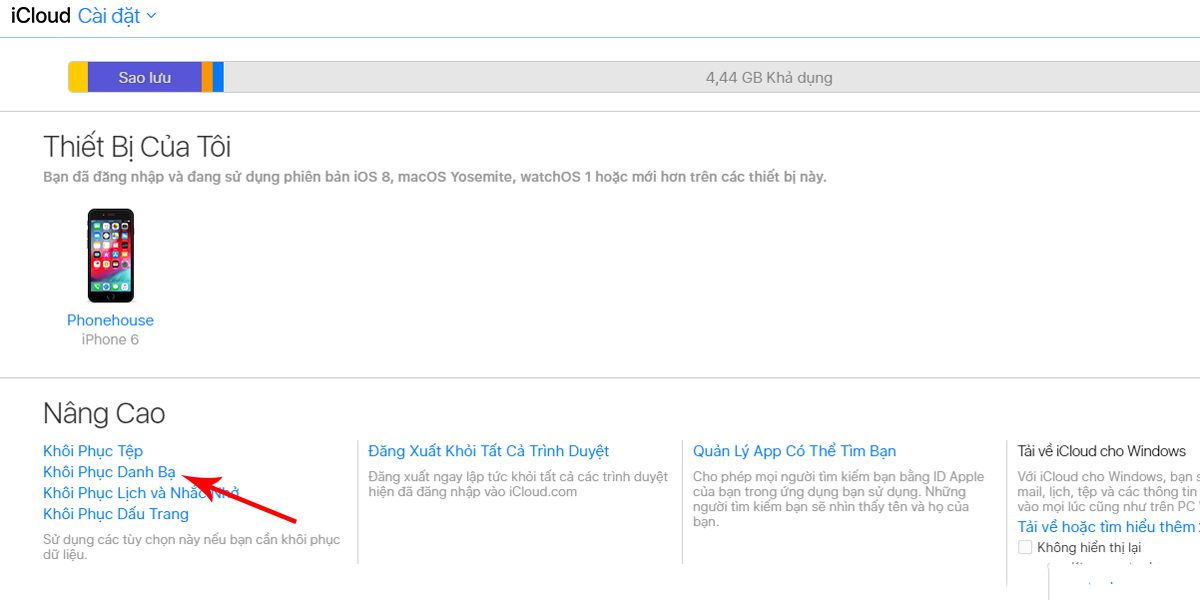Select the blue storage segment in the bar
Screen dimensions: 1200x600
(x=218, y=77)
